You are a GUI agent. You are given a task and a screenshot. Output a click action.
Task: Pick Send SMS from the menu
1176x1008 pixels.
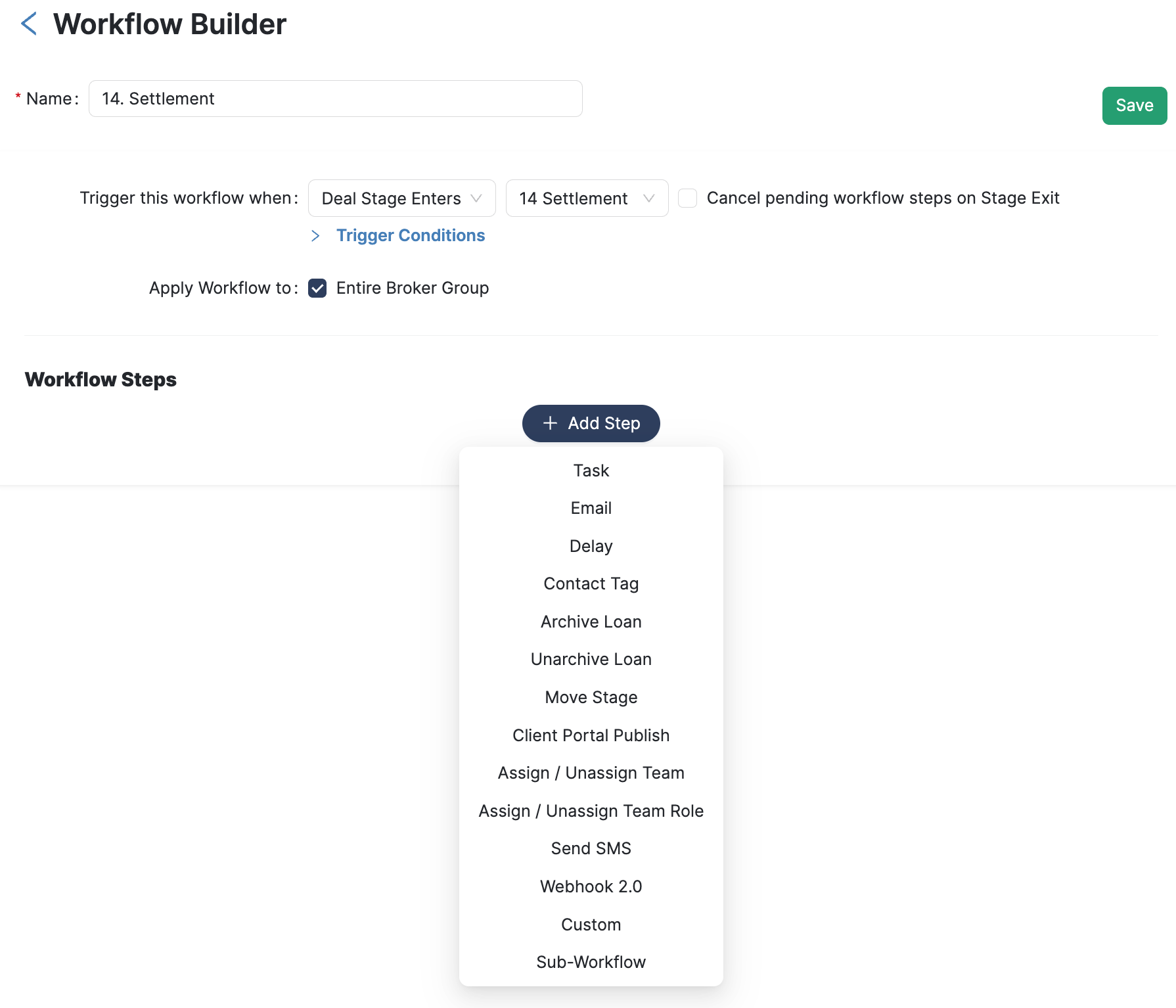[x=591, y=848]
